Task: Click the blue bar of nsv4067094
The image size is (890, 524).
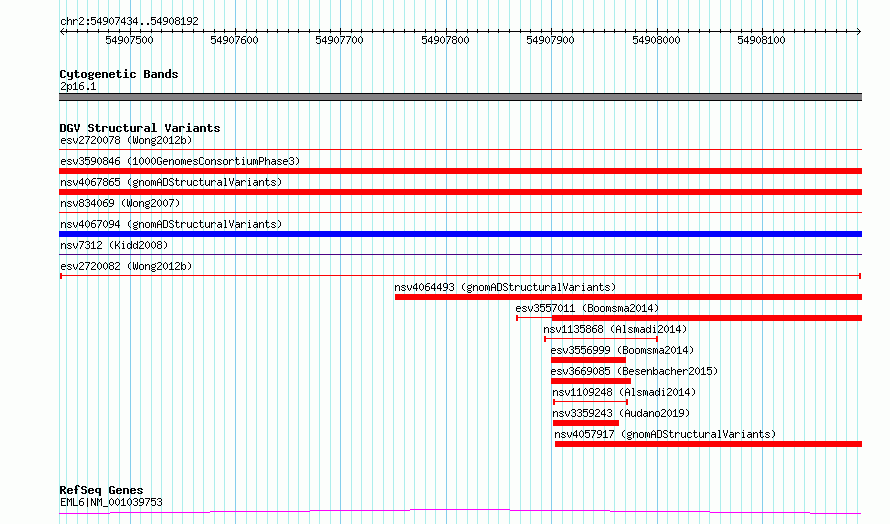Action: click(x=460, y=234)
